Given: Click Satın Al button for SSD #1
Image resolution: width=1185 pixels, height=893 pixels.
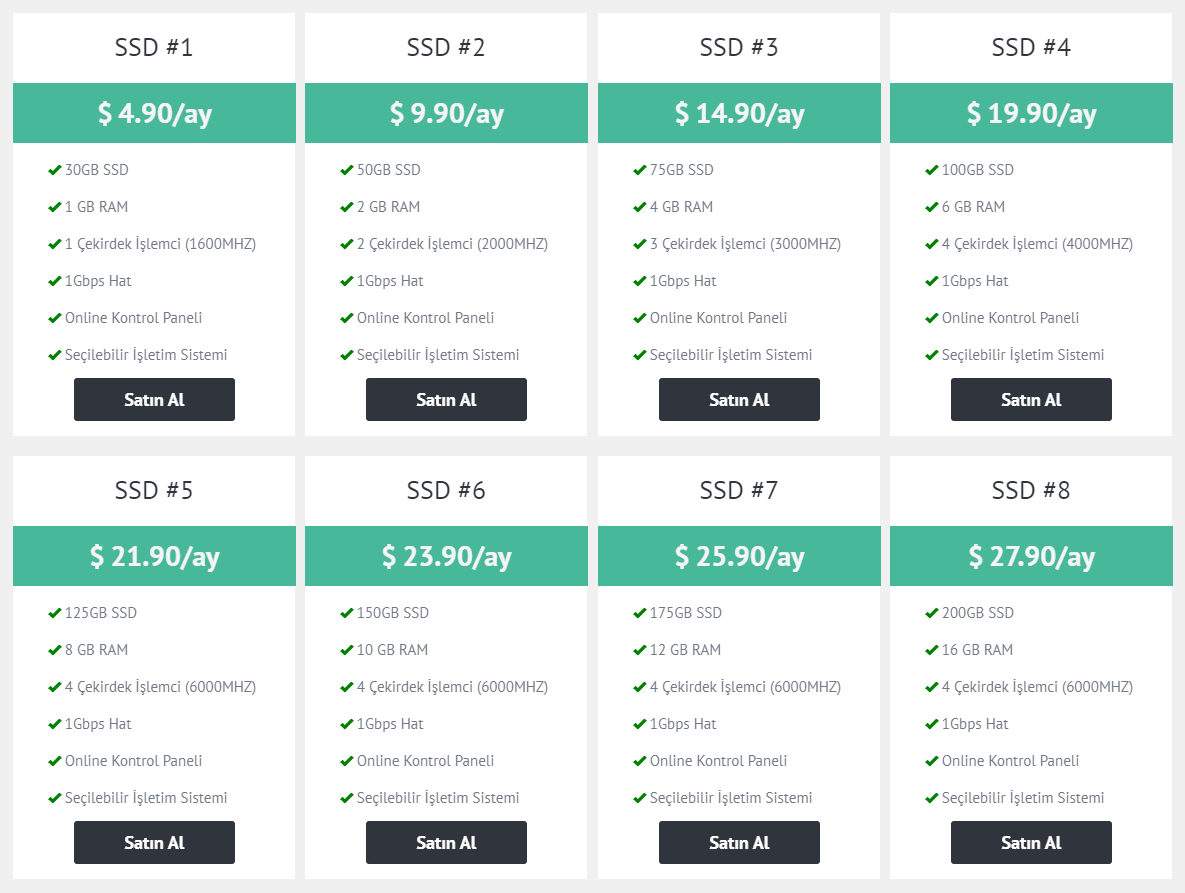Looking at the screenshot, I should (x=154, y=400).
